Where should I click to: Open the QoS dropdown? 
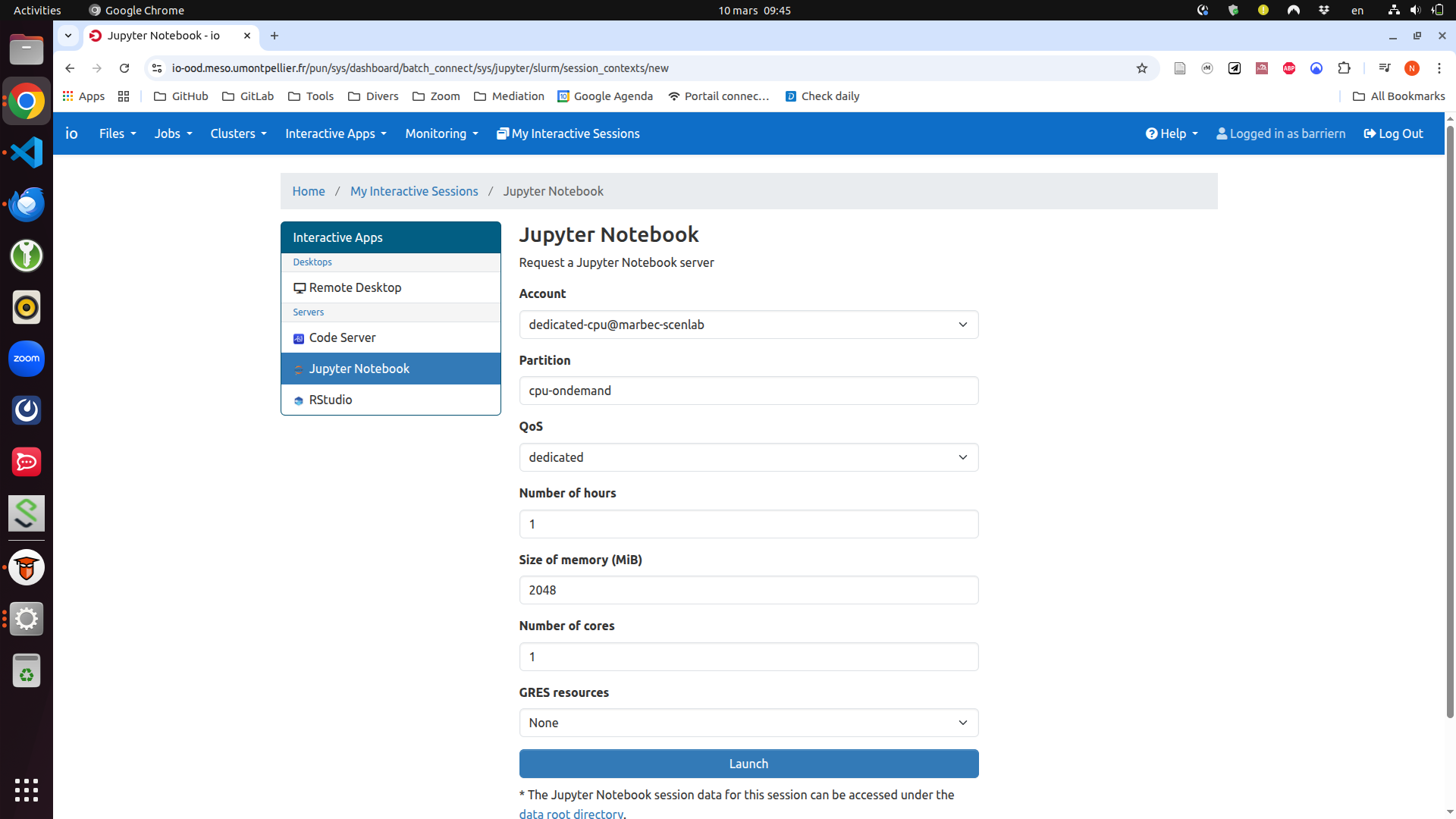748,457
